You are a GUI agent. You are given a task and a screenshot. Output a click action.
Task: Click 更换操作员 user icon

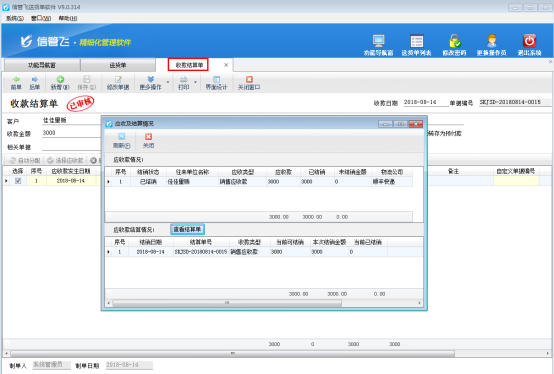pos(491,41)
